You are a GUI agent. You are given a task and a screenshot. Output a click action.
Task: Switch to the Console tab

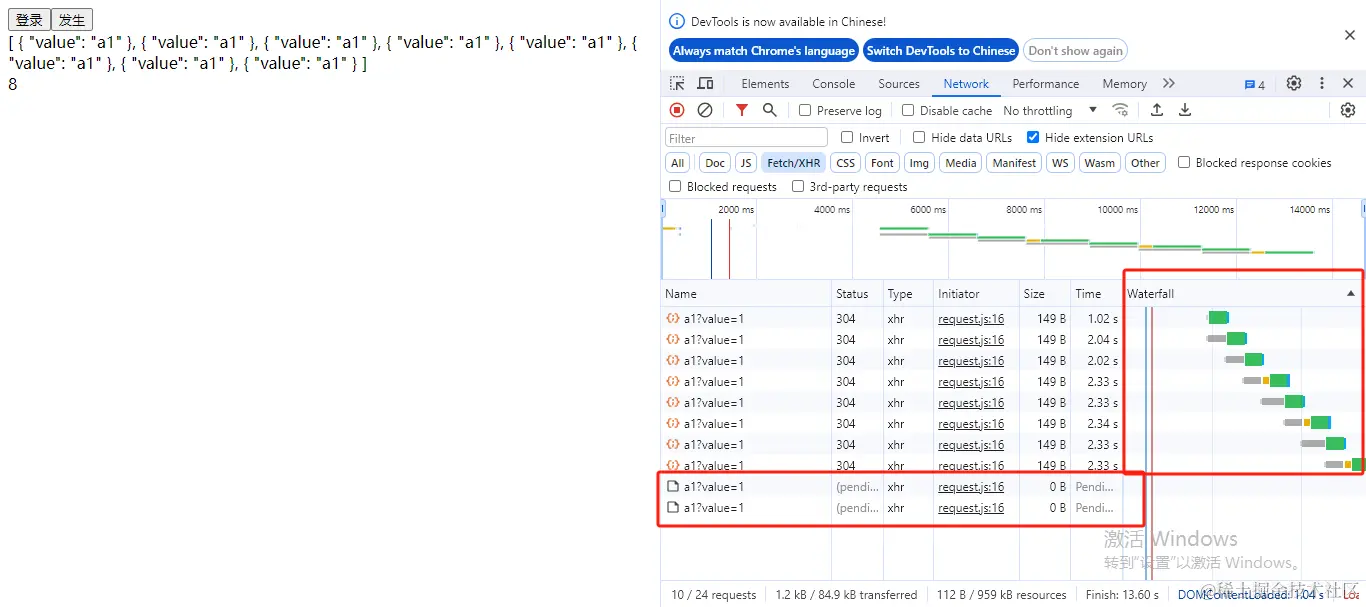point(833,84)
